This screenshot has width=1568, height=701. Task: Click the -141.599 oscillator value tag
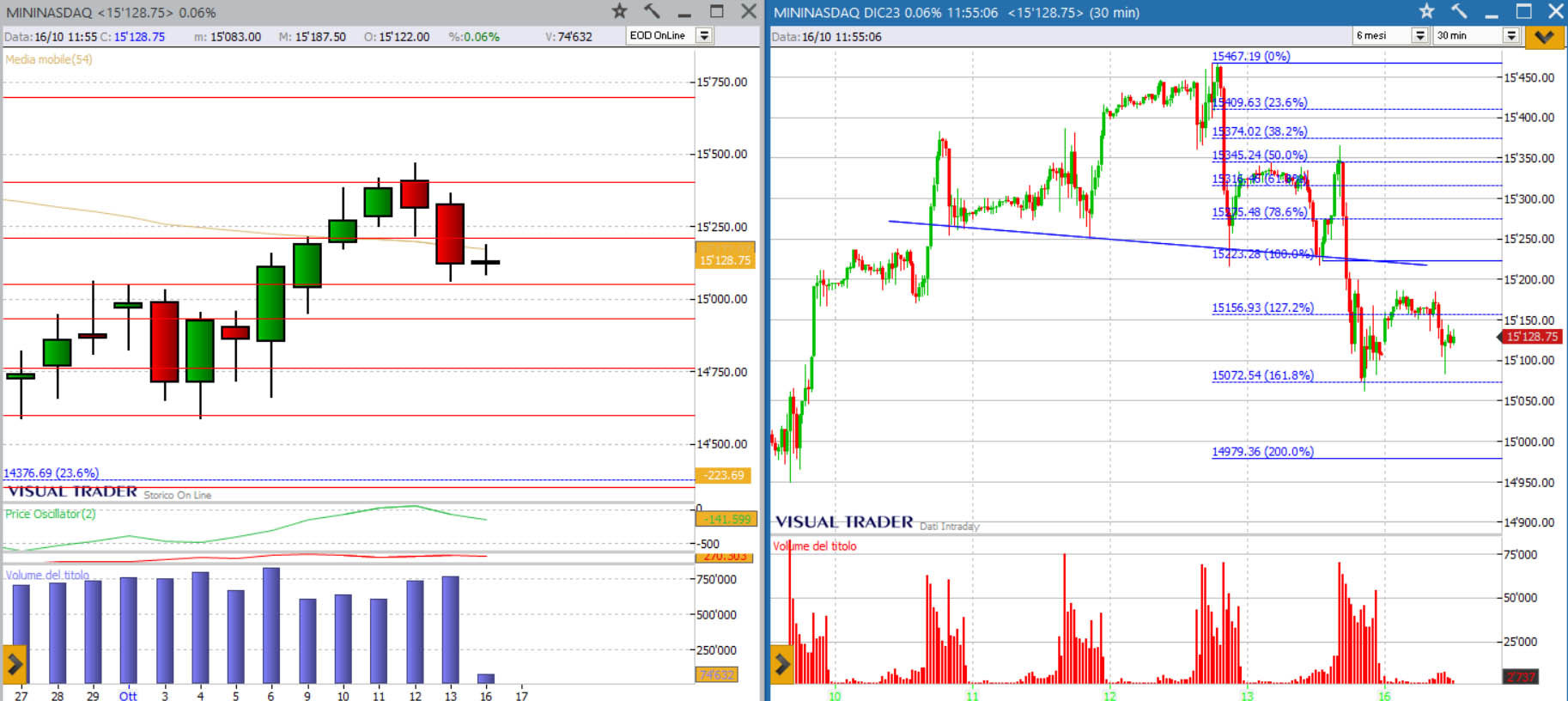tap(727, 519)
